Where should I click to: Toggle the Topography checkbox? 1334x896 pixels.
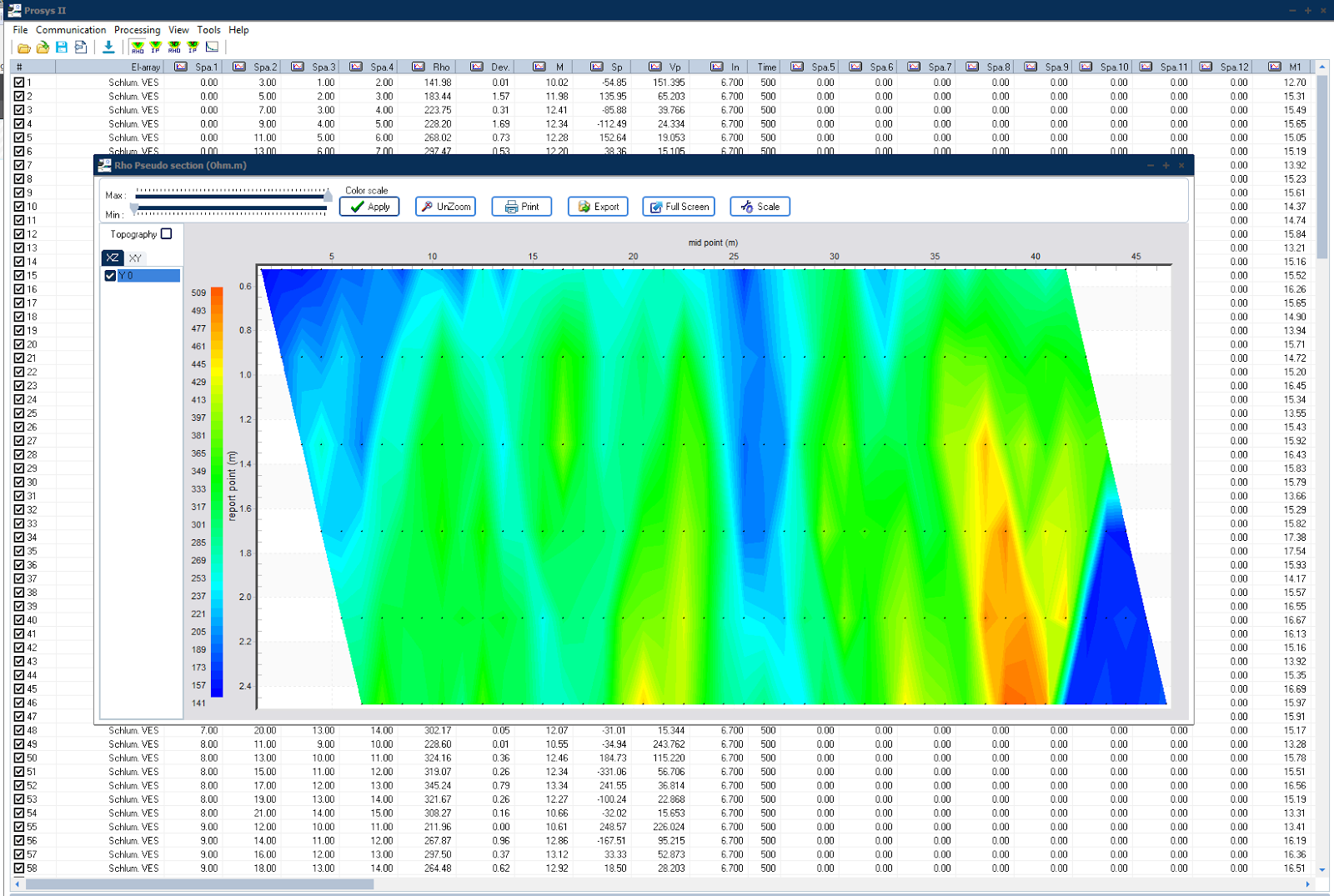tap(167, 234)
